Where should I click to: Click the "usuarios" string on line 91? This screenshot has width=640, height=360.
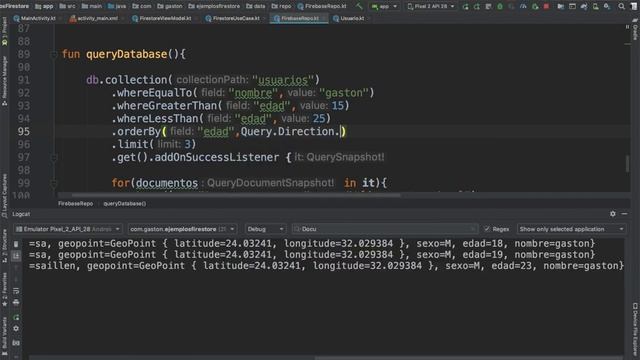coord(283,80)
